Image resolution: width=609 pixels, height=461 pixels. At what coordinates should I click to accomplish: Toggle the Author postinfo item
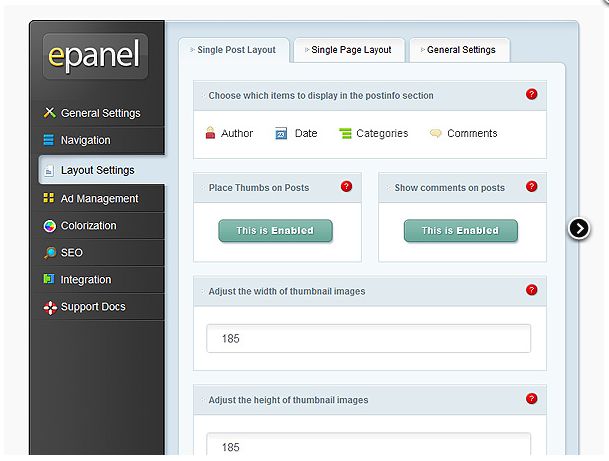[229, 133]
